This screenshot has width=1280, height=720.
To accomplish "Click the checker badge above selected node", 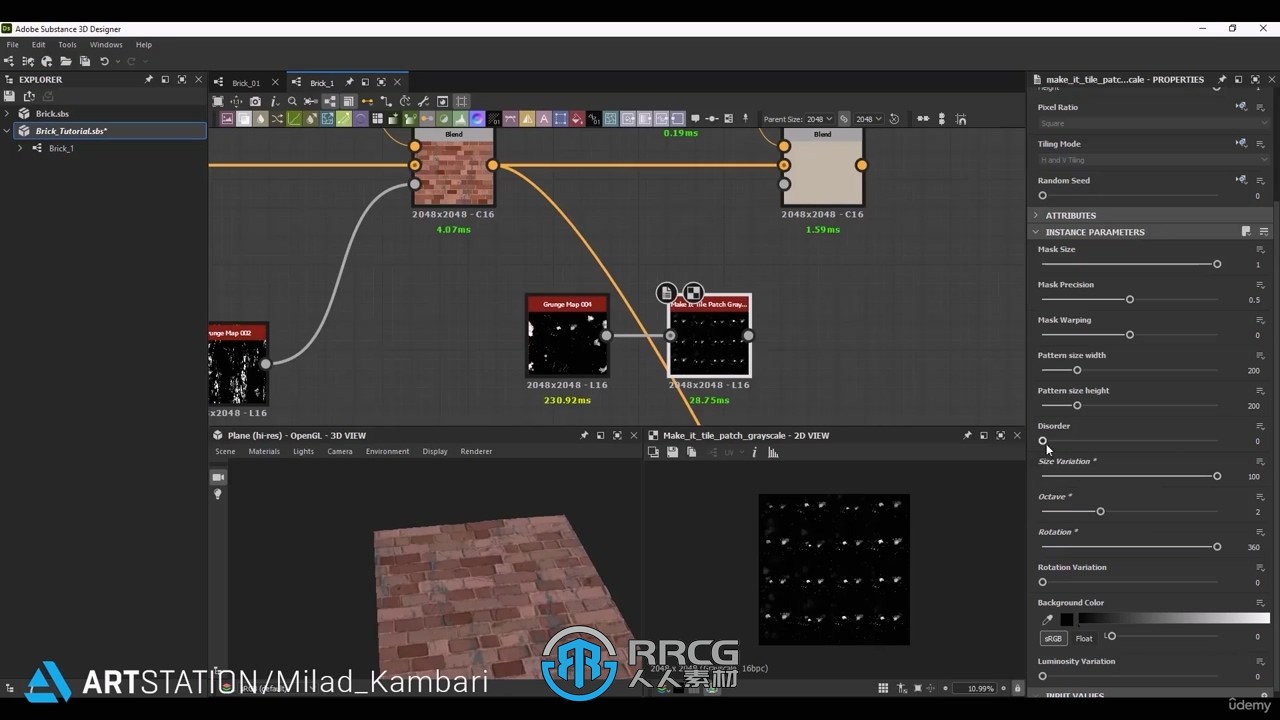I will 692,293.
